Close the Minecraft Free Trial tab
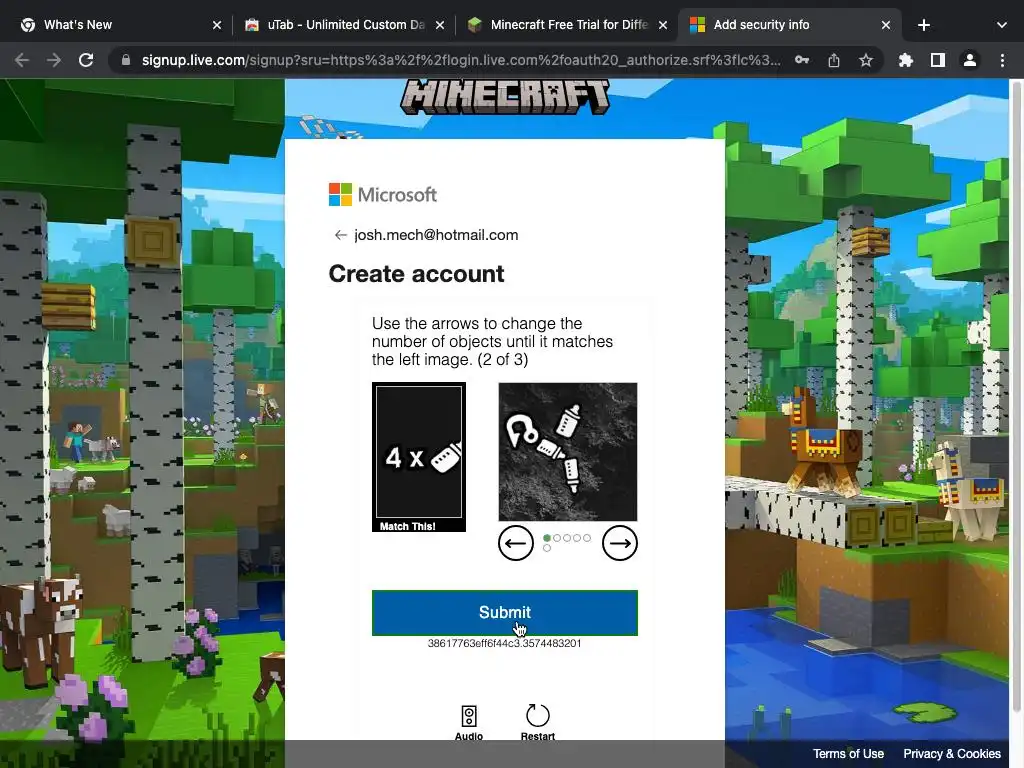The width and height of the screenshot is (1024, 768). (663, 25)
